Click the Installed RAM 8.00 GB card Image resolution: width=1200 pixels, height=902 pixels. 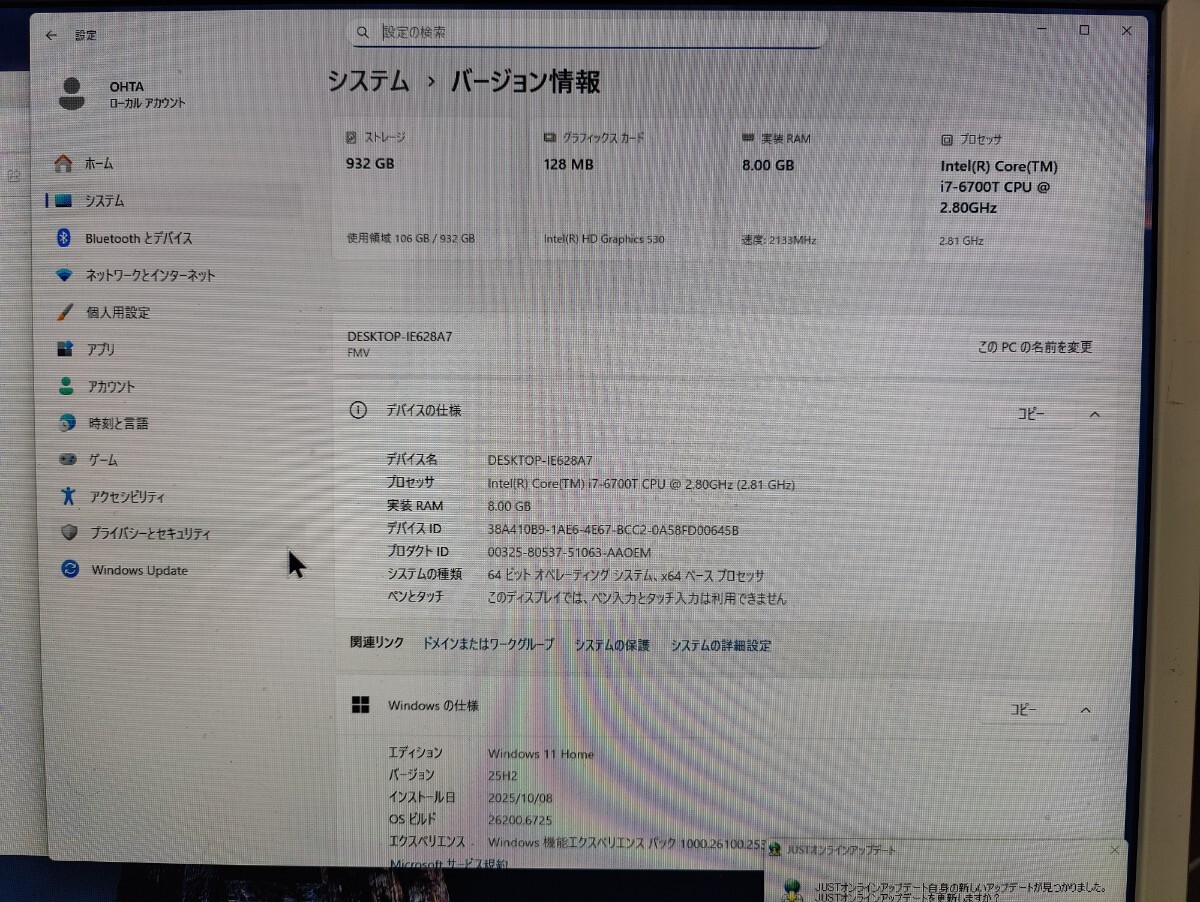(x=820, y=189)
